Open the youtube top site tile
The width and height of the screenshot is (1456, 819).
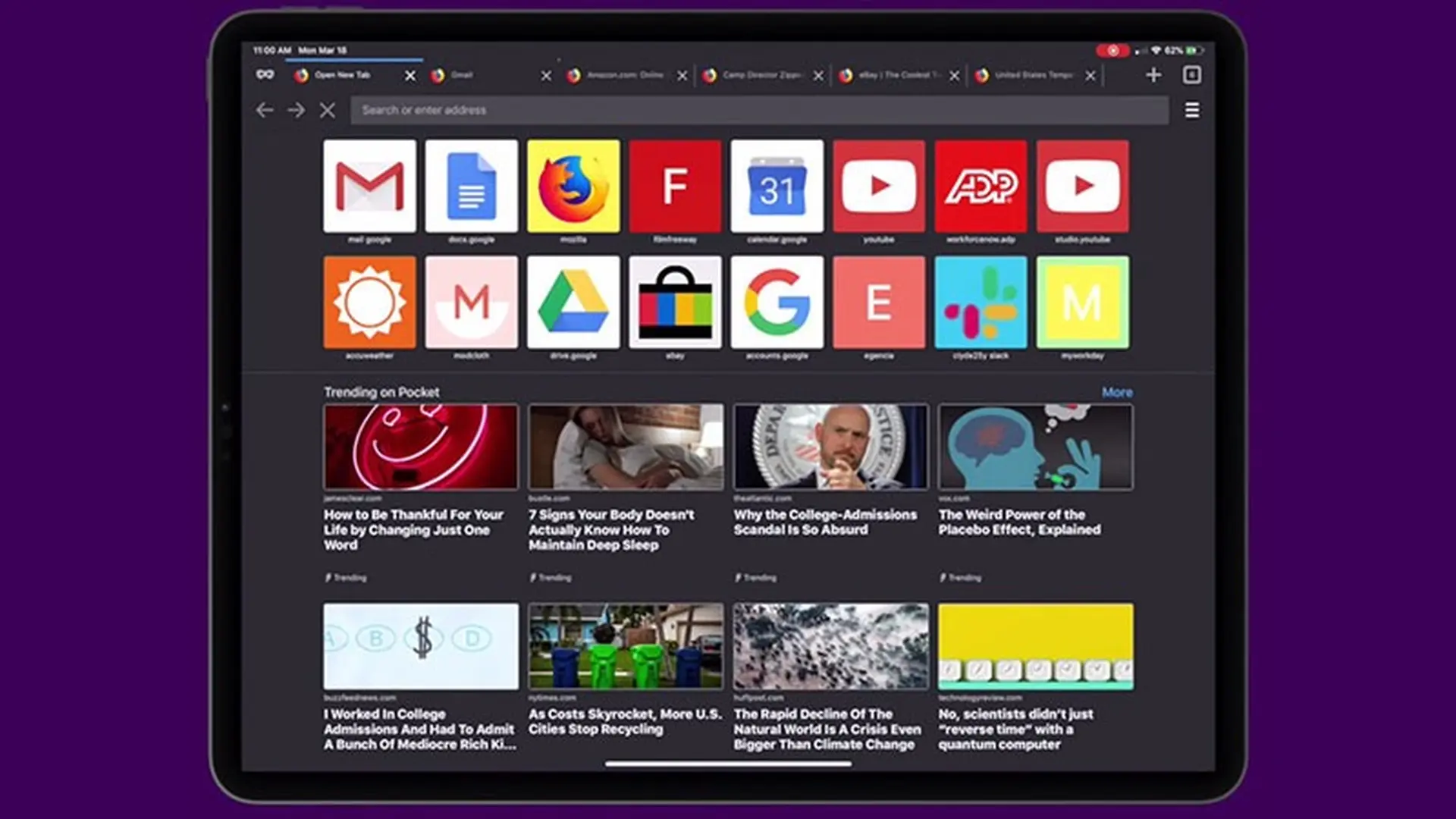tap(879, 186)
